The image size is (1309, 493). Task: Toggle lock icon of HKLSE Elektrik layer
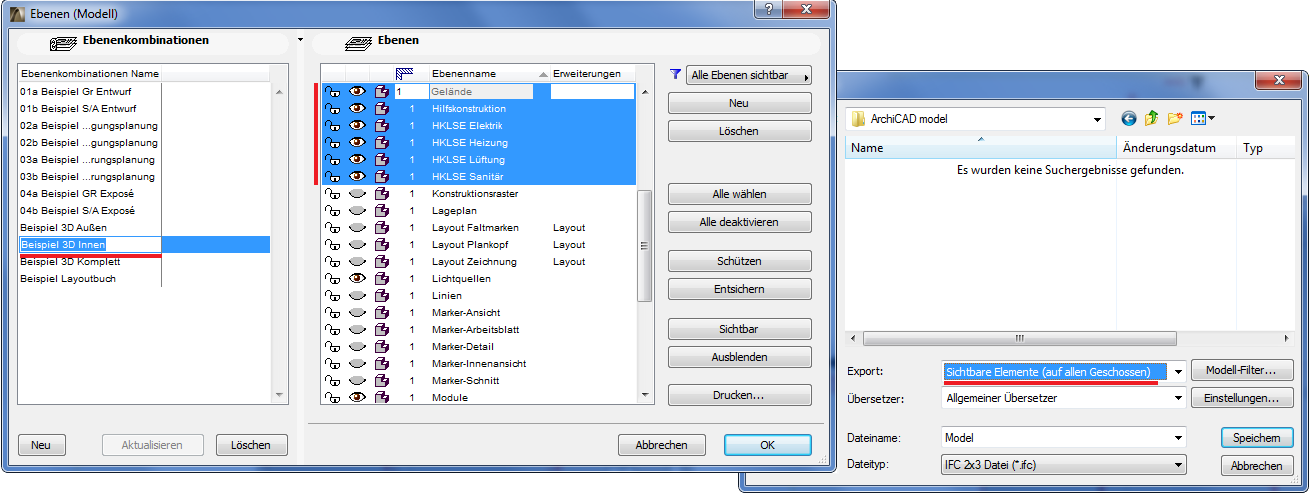click(x=332, y=125)
